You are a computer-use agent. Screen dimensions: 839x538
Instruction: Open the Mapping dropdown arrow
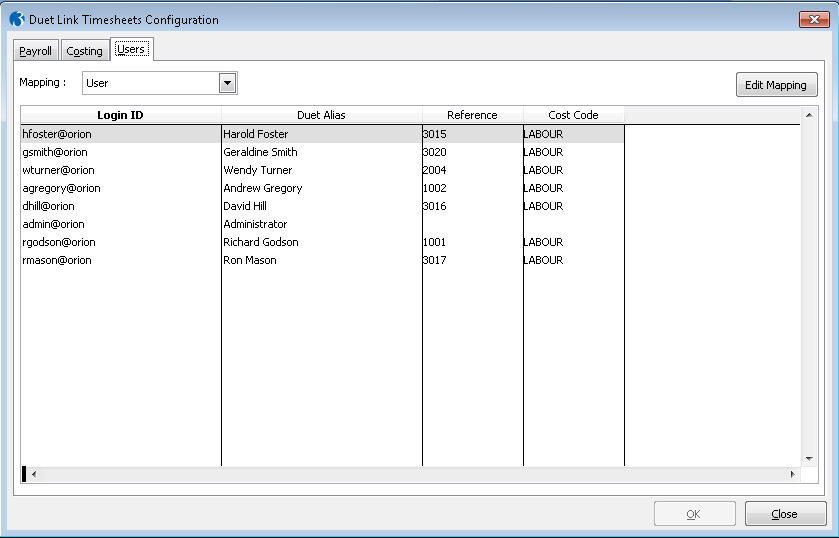coord(227,83)
